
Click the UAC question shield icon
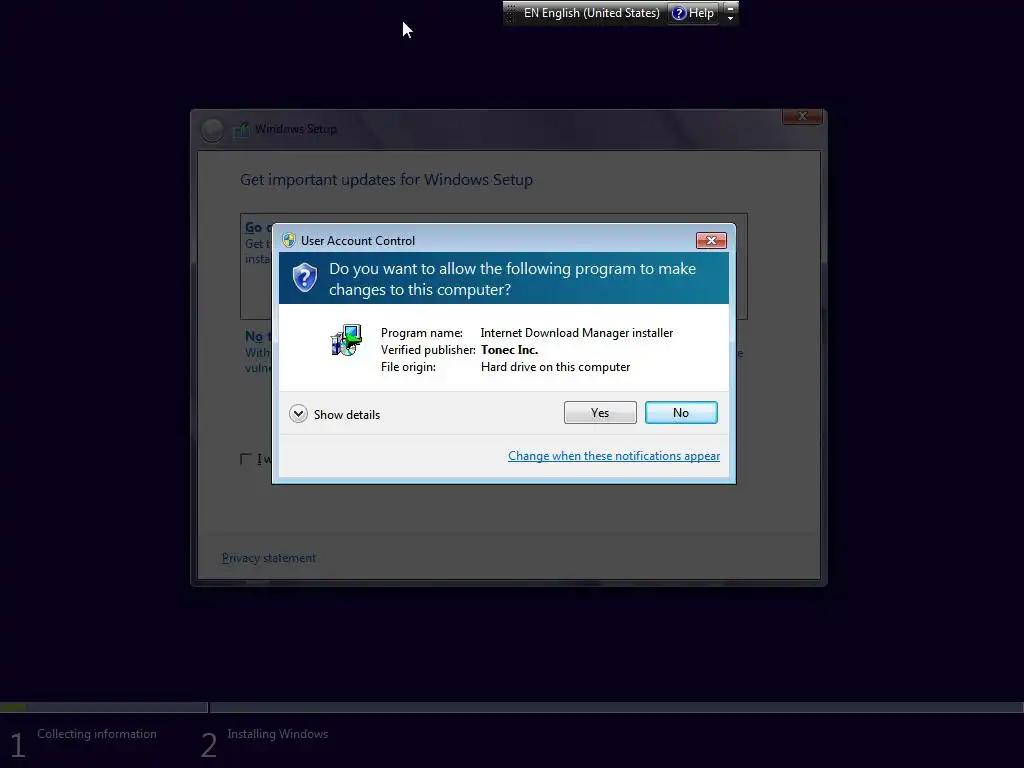(x=304, y=278)
